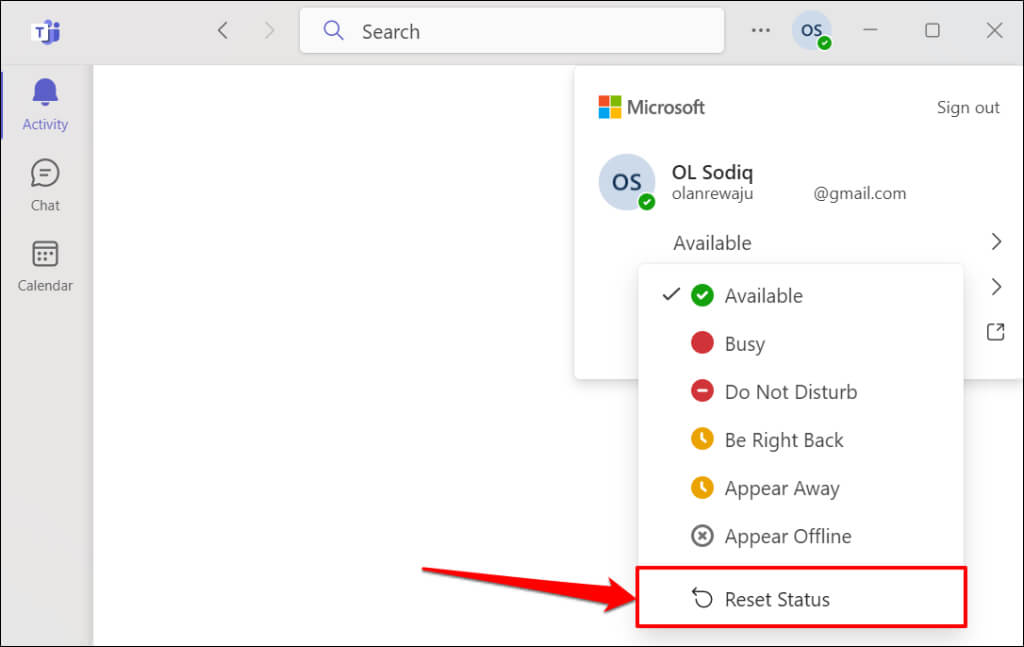Open the Calendar sidebar icon
Viewport: 1024px width, 647px height.
(x=45, y=254)
